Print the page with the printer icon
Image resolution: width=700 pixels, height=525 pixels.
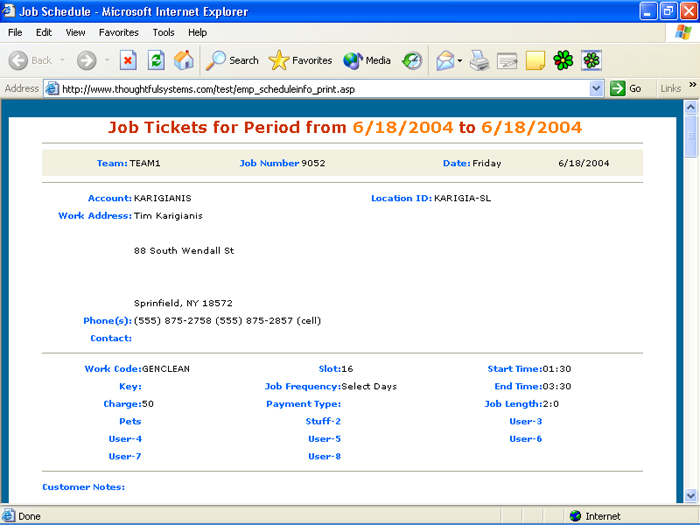tap(479, 60)
